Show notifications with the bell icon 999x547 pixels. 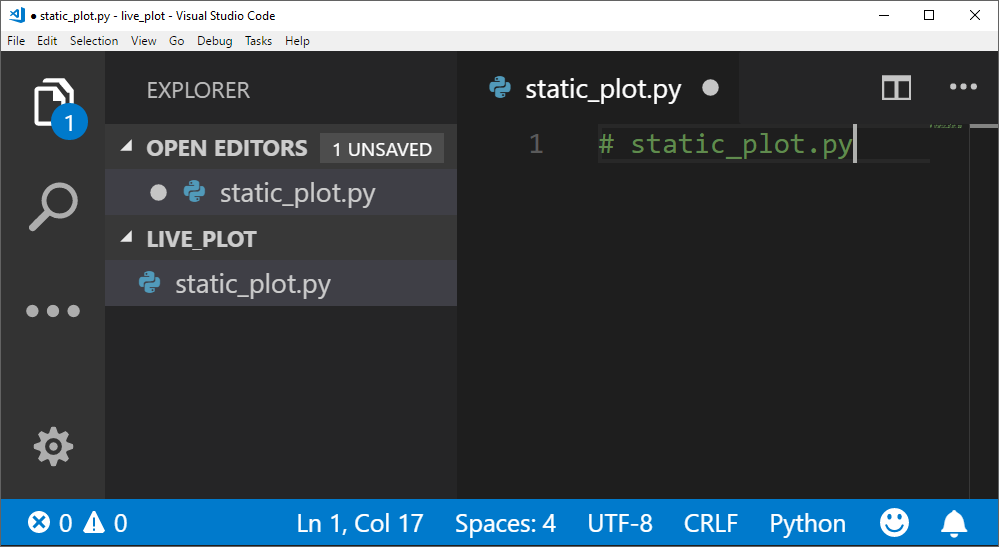click(x=954, y=522)
